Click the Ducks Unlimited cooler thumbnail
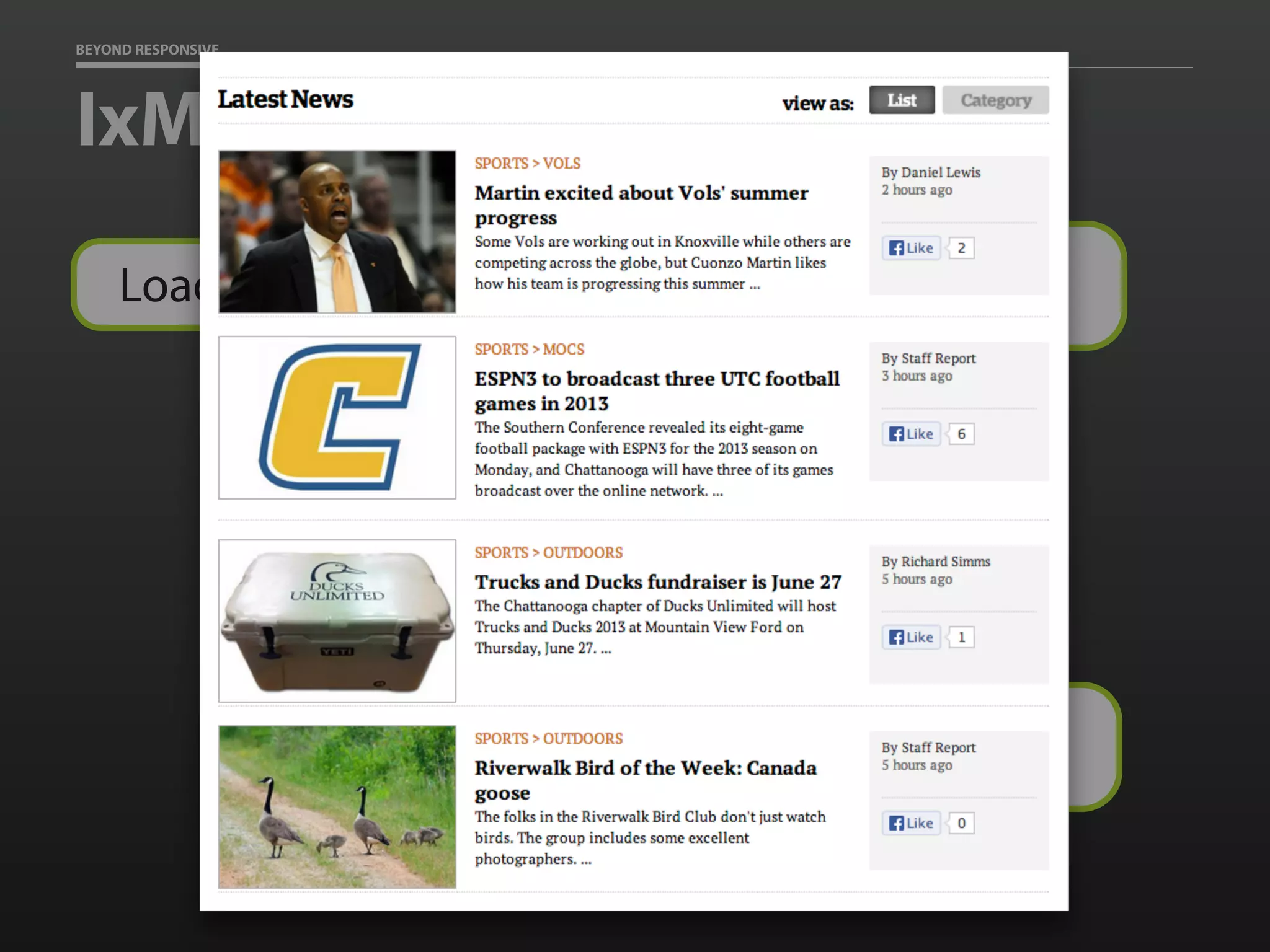Viewport: 1270px width, 952px height. click(337, 621)
